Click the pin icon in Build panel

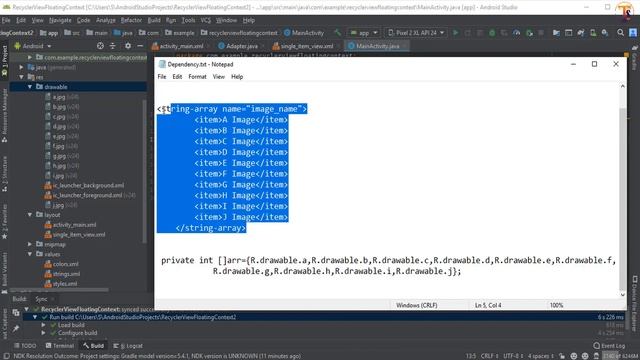(16, 328)
